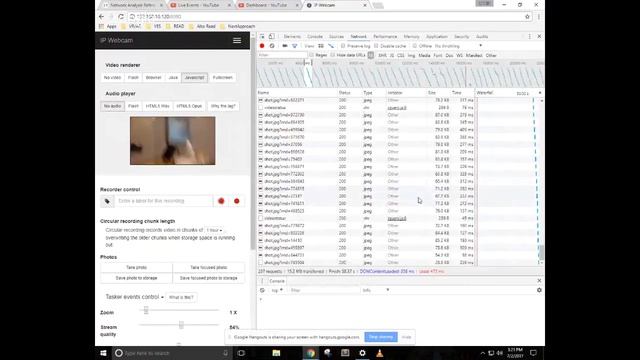
Task: Switch to large request rows view icon
Action: click(321, 46)
